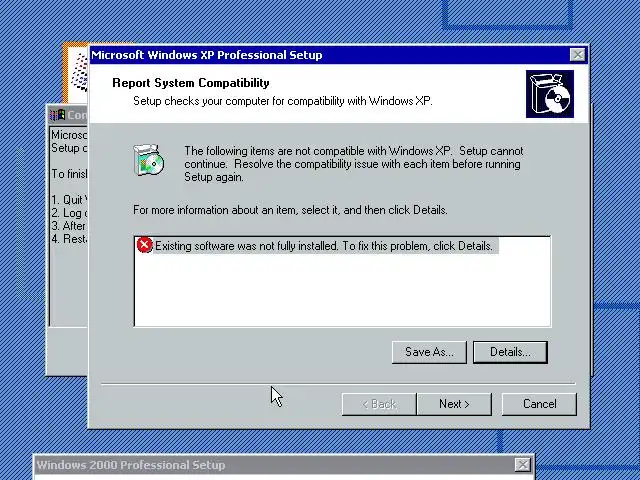Click the setup CD box icon in header

(x=550, y=94)
